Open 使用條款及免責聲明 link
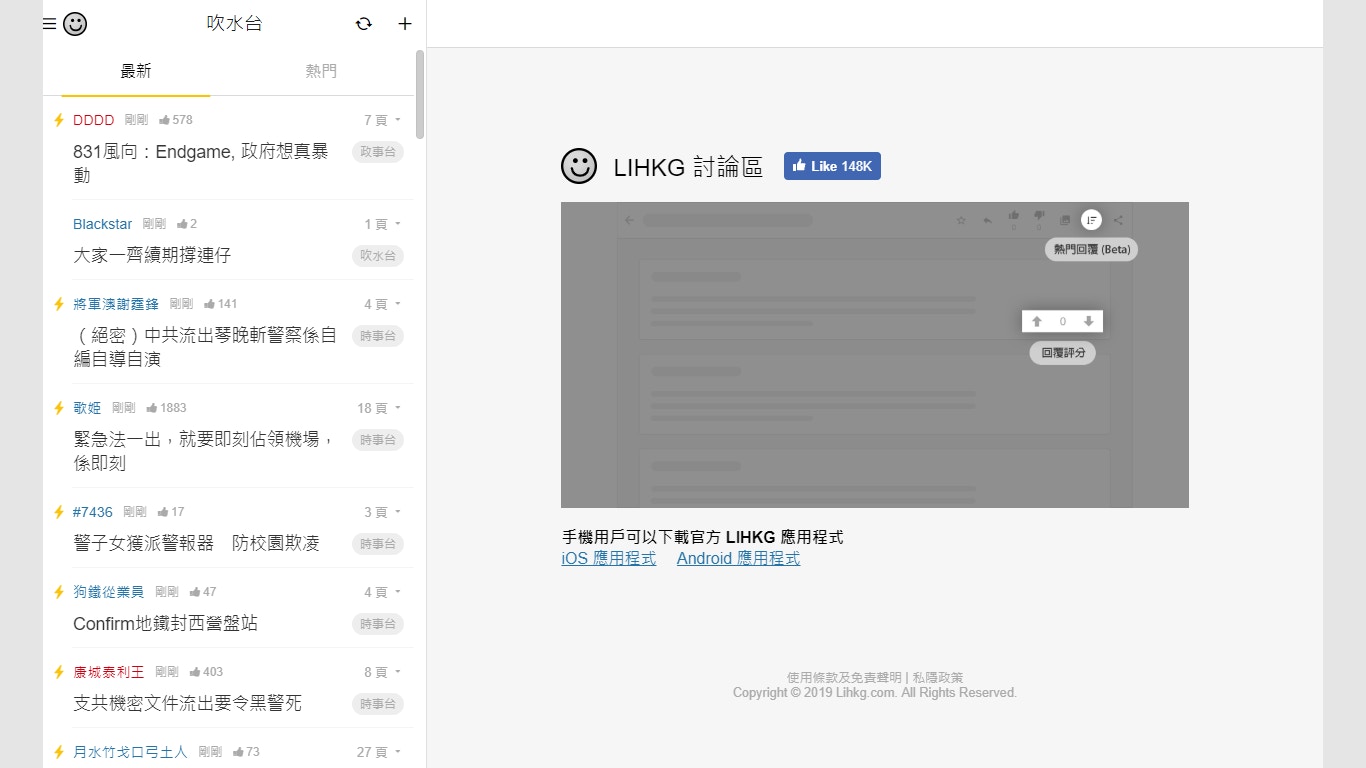The image size is (1366, 768). [844, 678]
